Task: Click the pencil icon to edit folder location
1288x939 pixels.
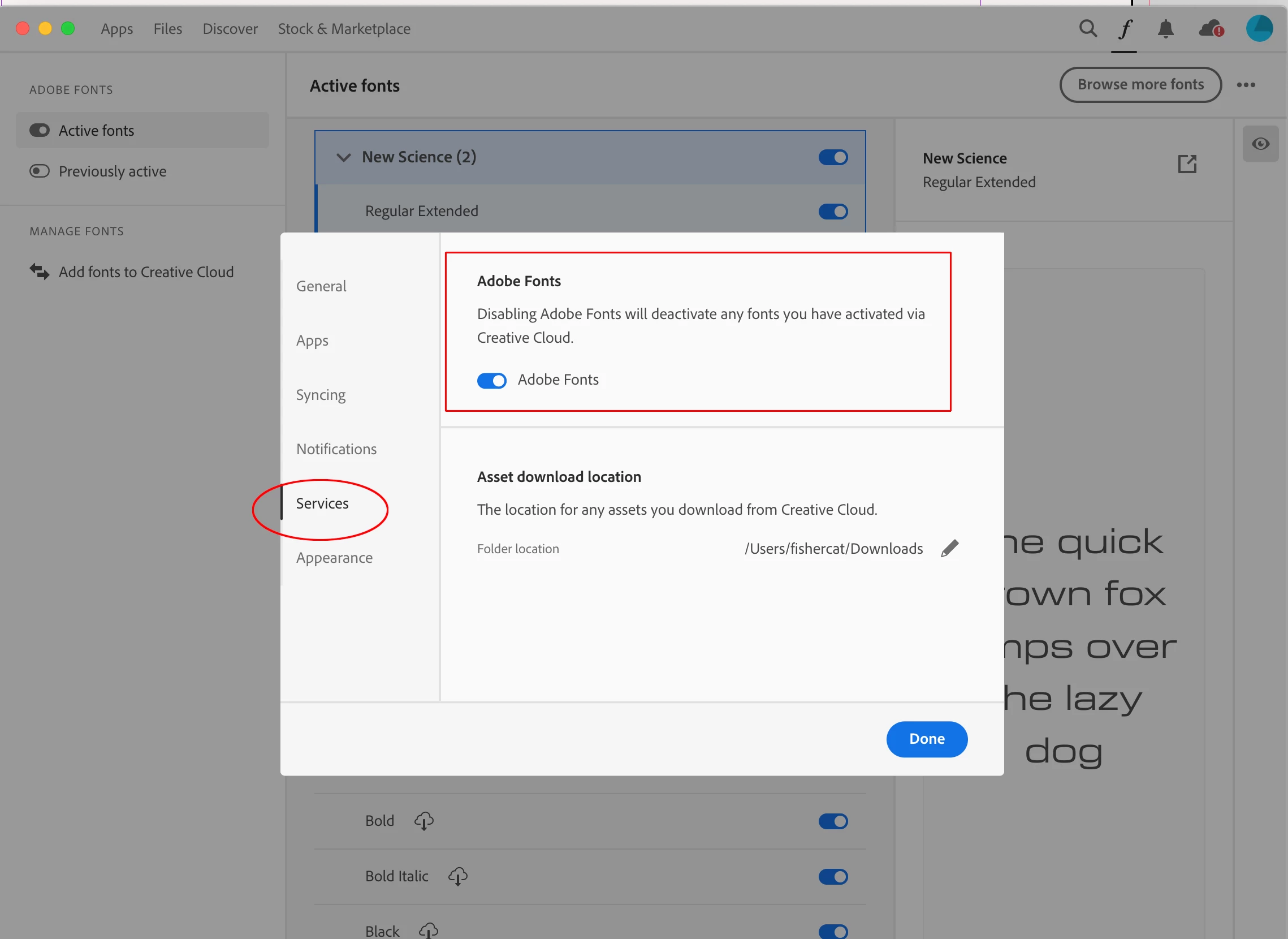Action: (949, 549)
